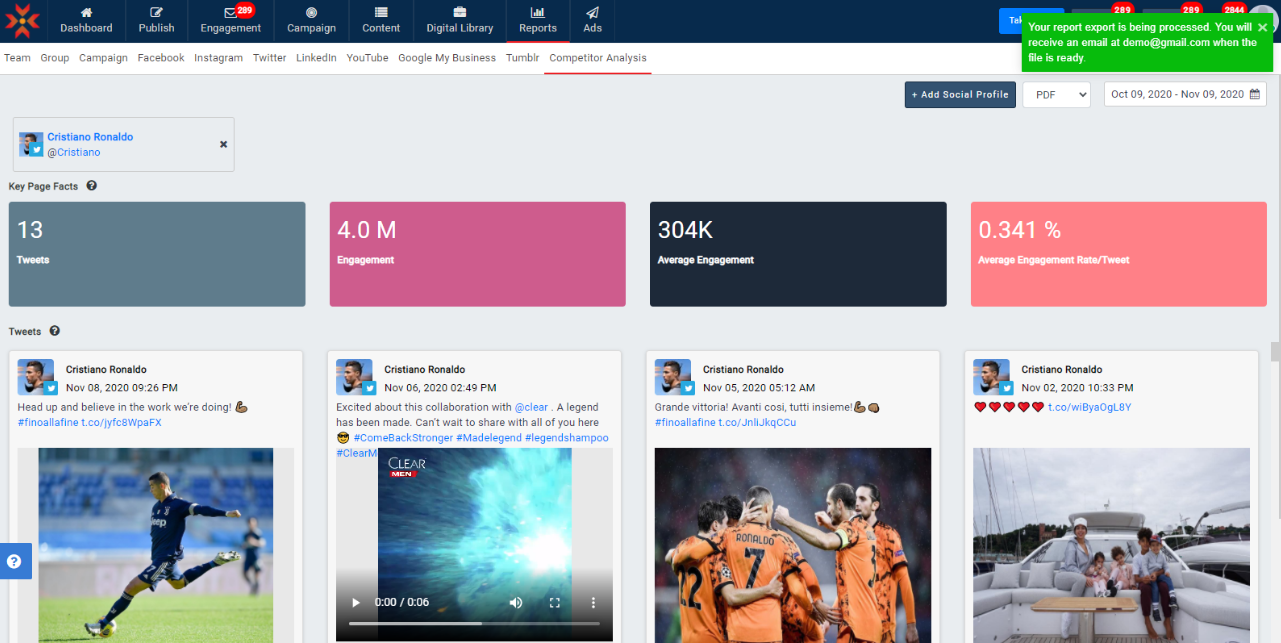Mute the Clear Men video volume
The height and width of the screenshot is (643, 1281).
click(x=516, y=603)
